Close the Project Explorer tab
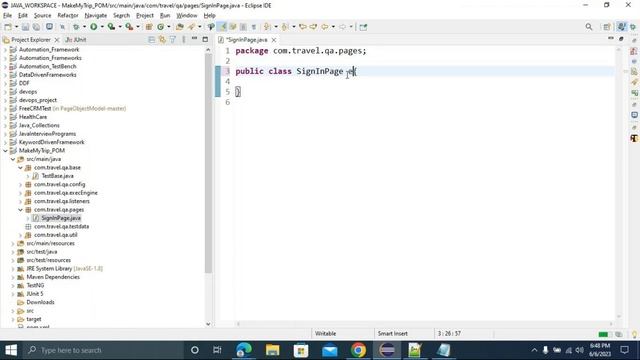The height and width of the screenshot is (360, 640). point(57,40)
